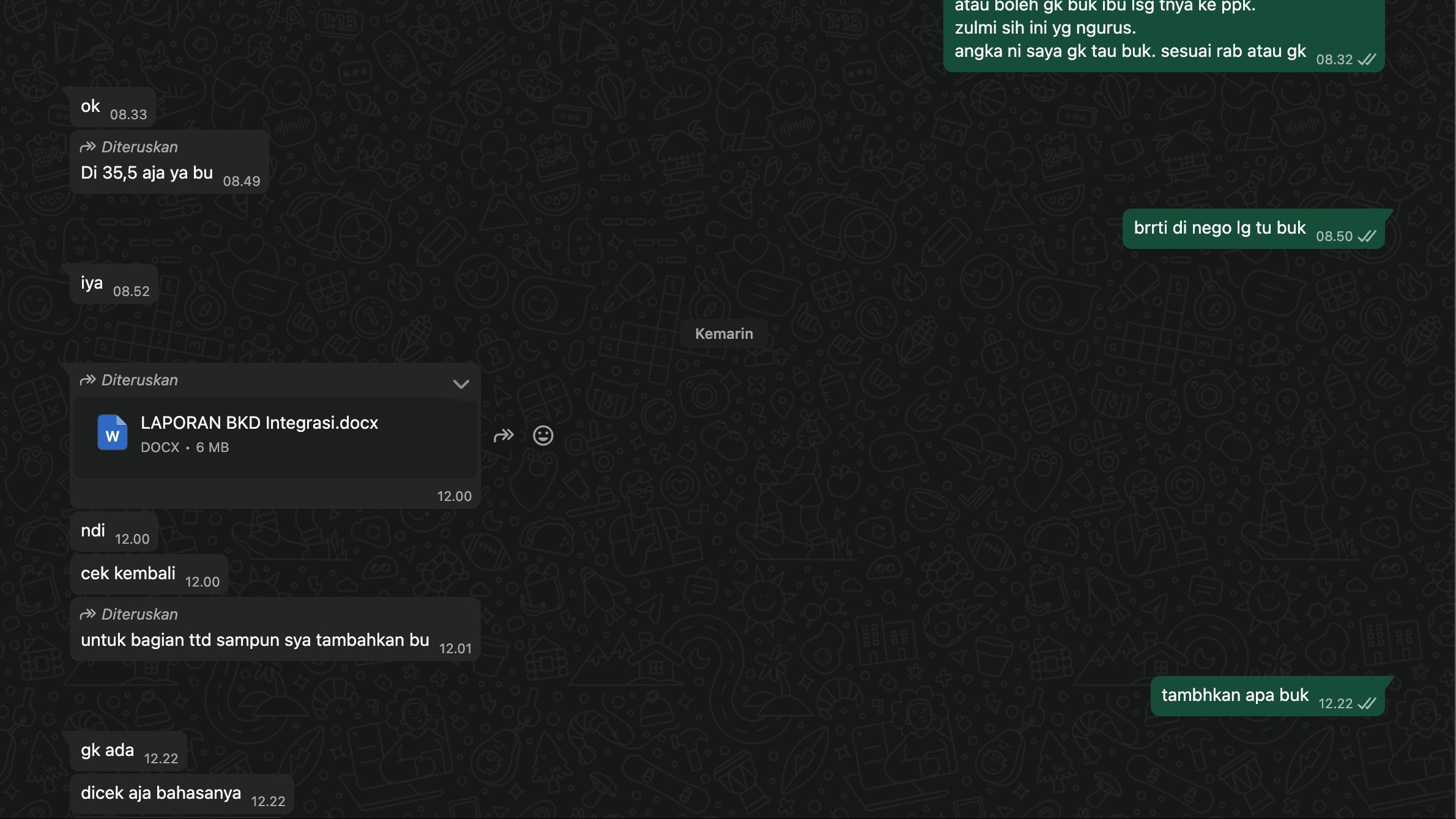Select the 'iya' message at 08.52
This screenshot has height=819, width=1456.
pos(92,283)
